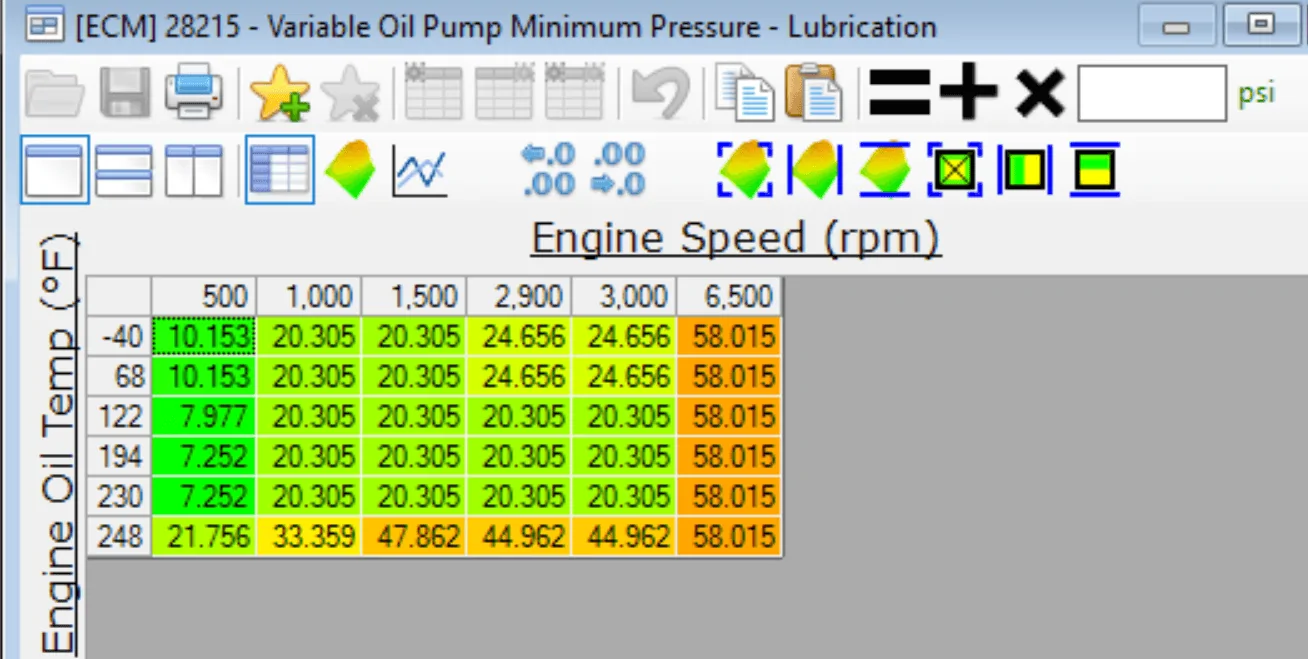This screenshot has width=1308, height=659.
Task: Click the middle greyed-out table icon
Action: tap(504, 93)
